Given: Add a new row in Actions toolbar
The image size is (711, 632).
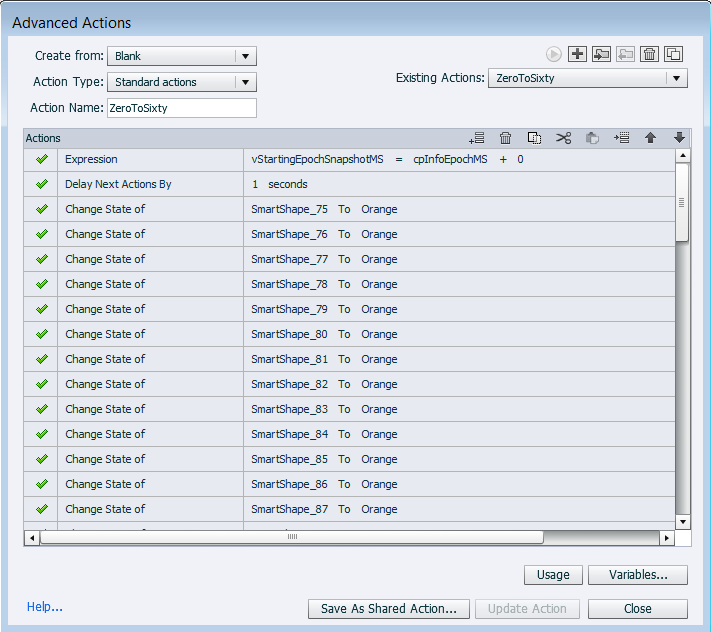Looking at the screenshot, I should point(477,138).
